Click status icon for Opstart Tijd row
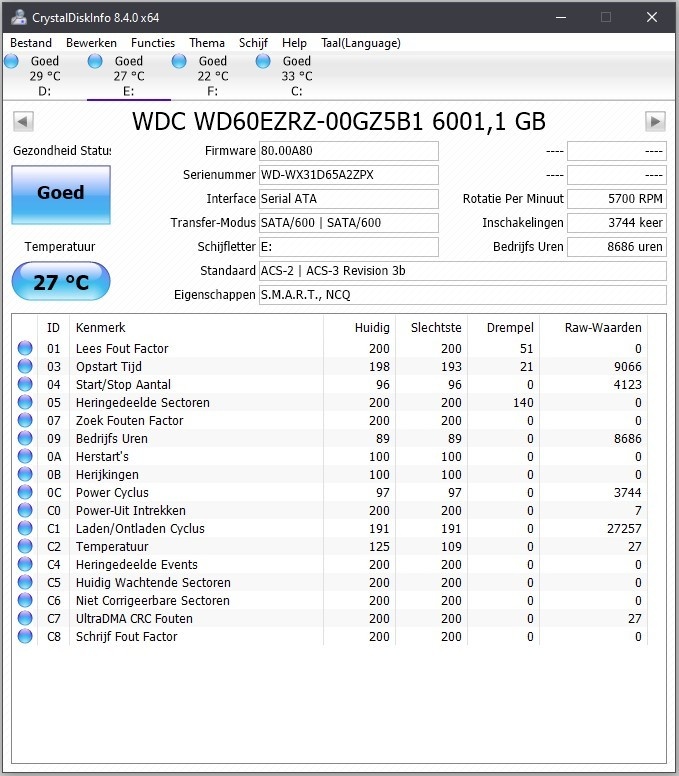 (25, 366)
